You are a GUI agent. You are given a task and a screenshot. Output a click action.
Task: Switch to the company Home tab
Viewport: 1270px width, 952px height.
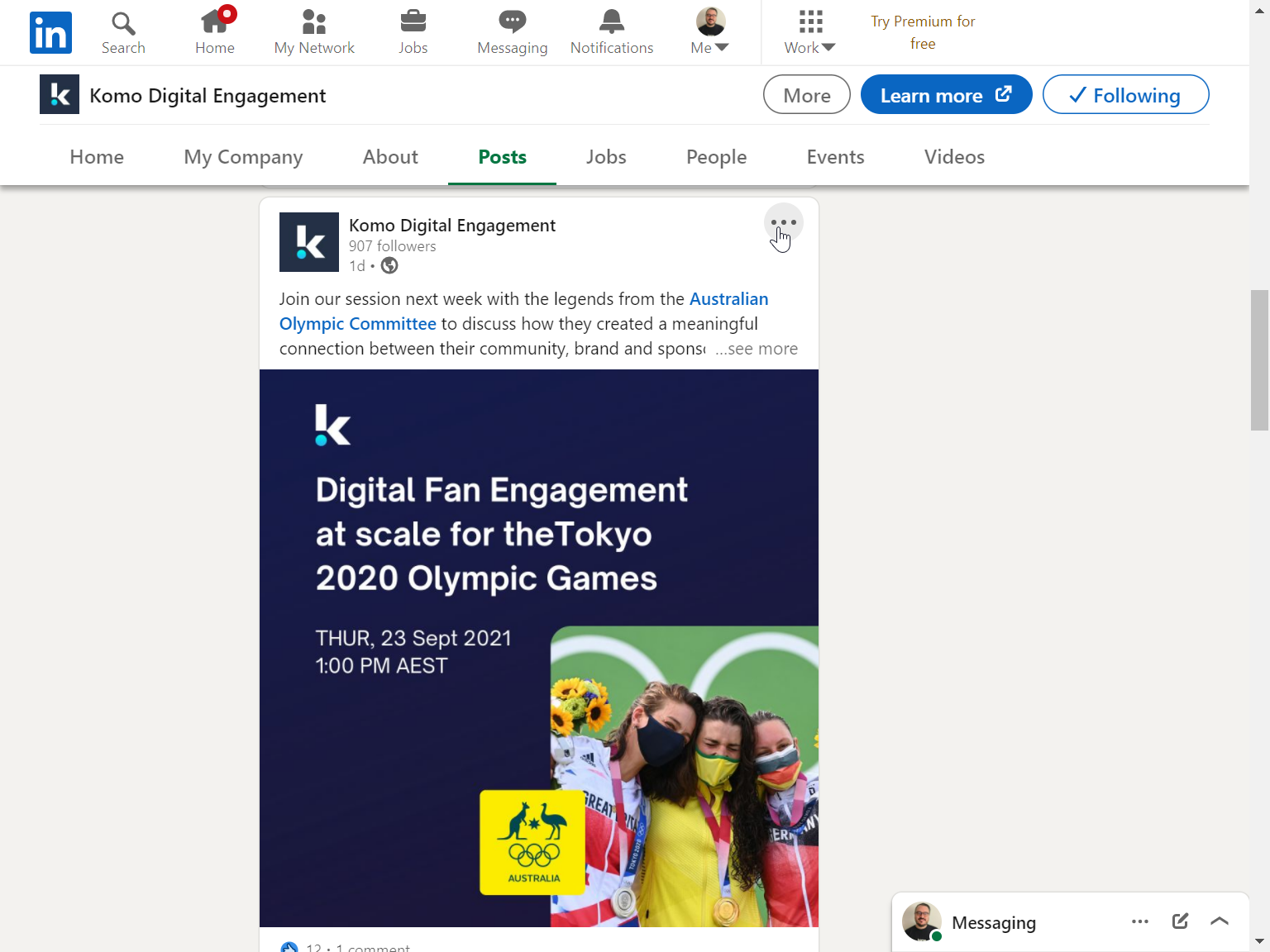click(x=97, y=157)
